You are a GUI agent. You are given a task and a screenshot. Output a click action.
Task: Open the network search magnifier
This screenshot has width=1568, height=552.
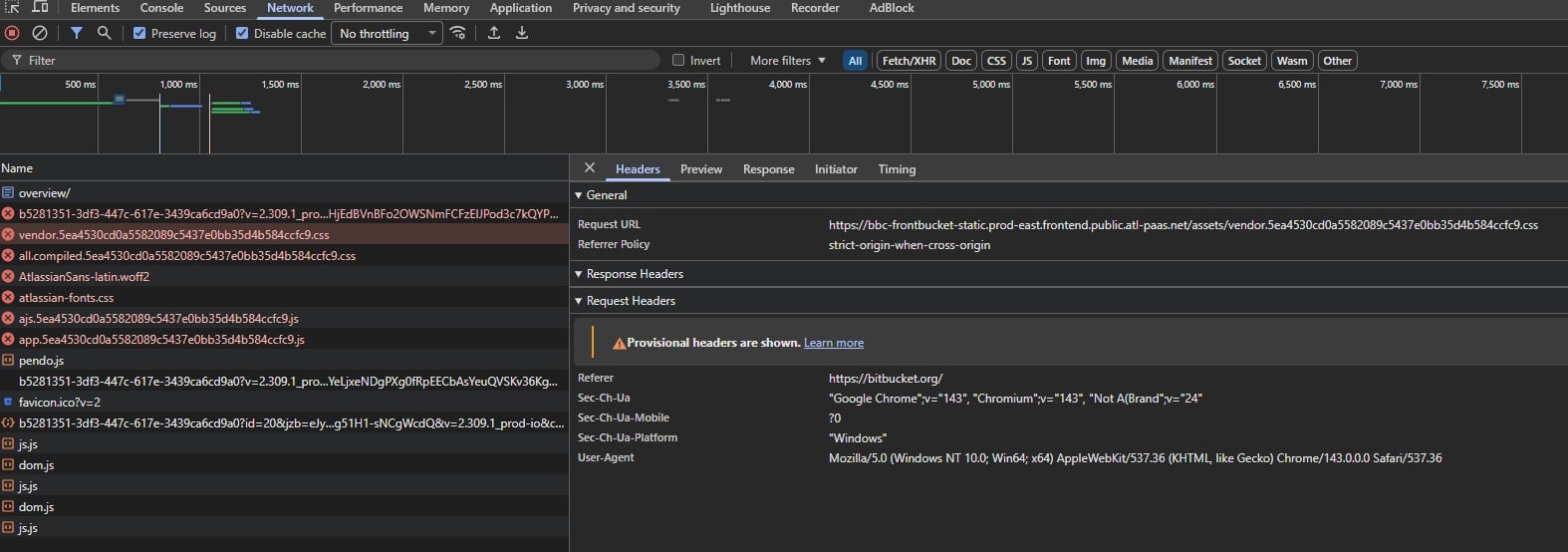(x=104, y=33)
